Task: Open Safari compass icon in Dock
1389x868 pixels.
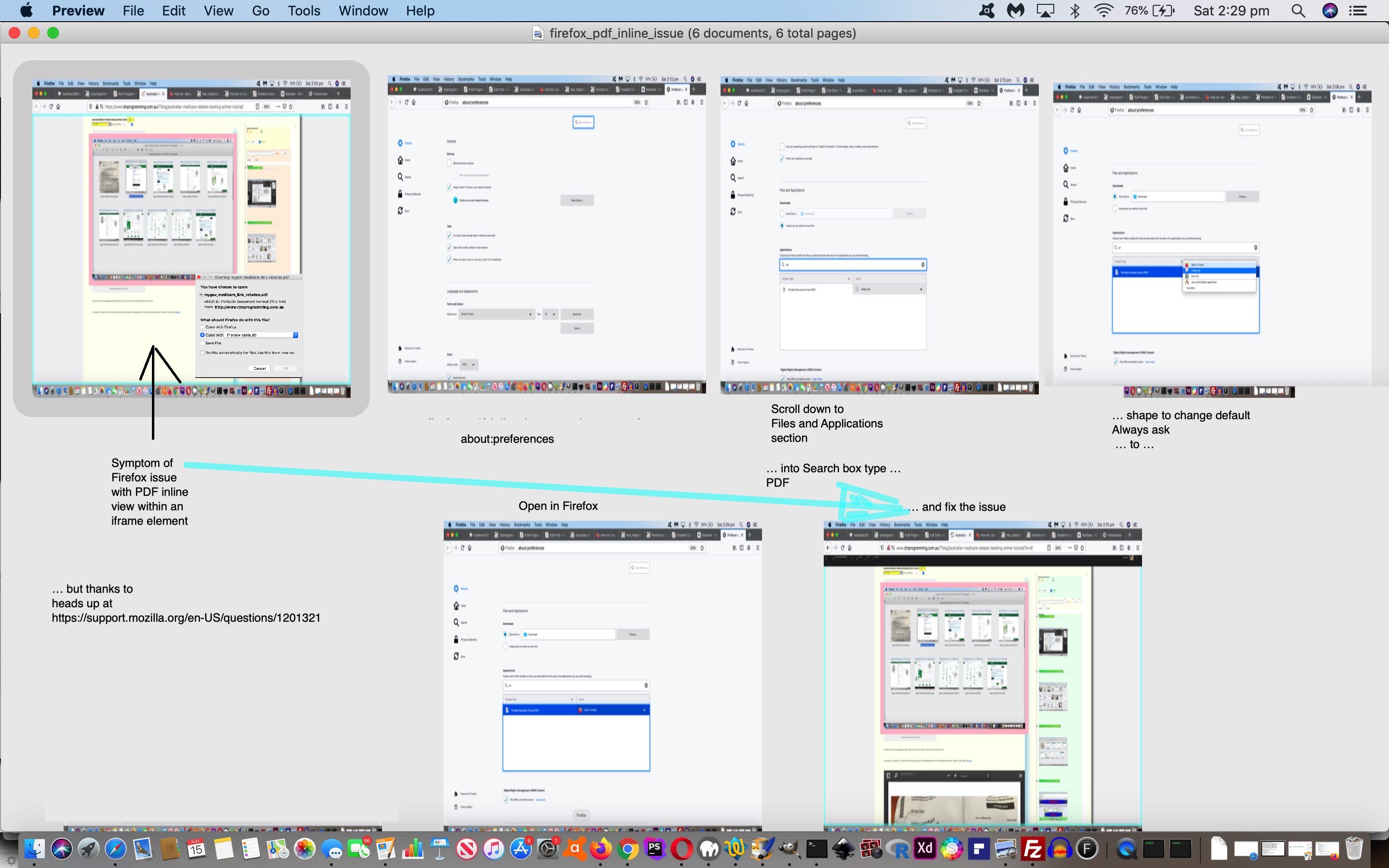Action: coord(116,849)
